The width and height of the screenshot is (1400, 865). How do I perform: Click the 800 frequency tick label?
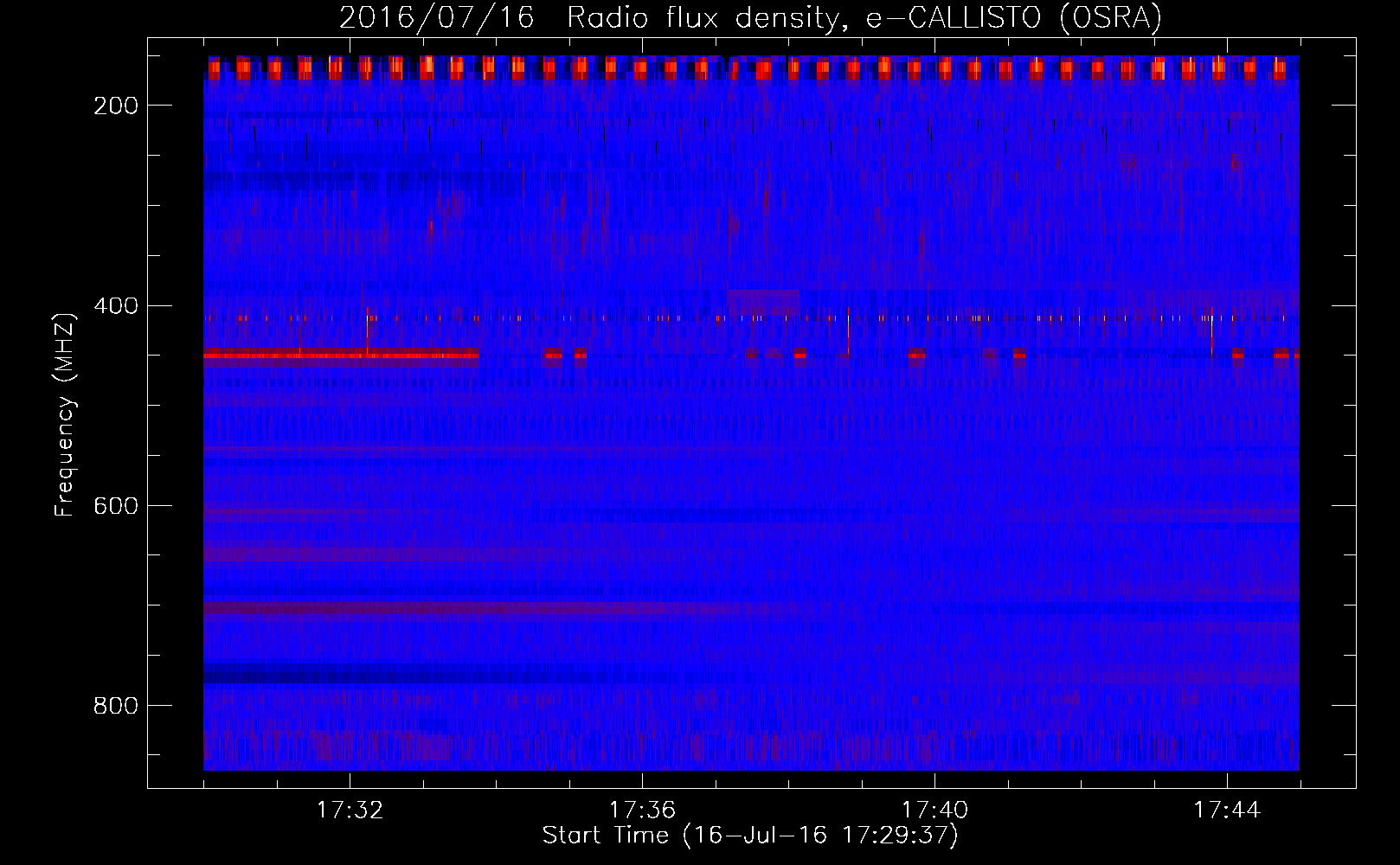tap(116, 706)
